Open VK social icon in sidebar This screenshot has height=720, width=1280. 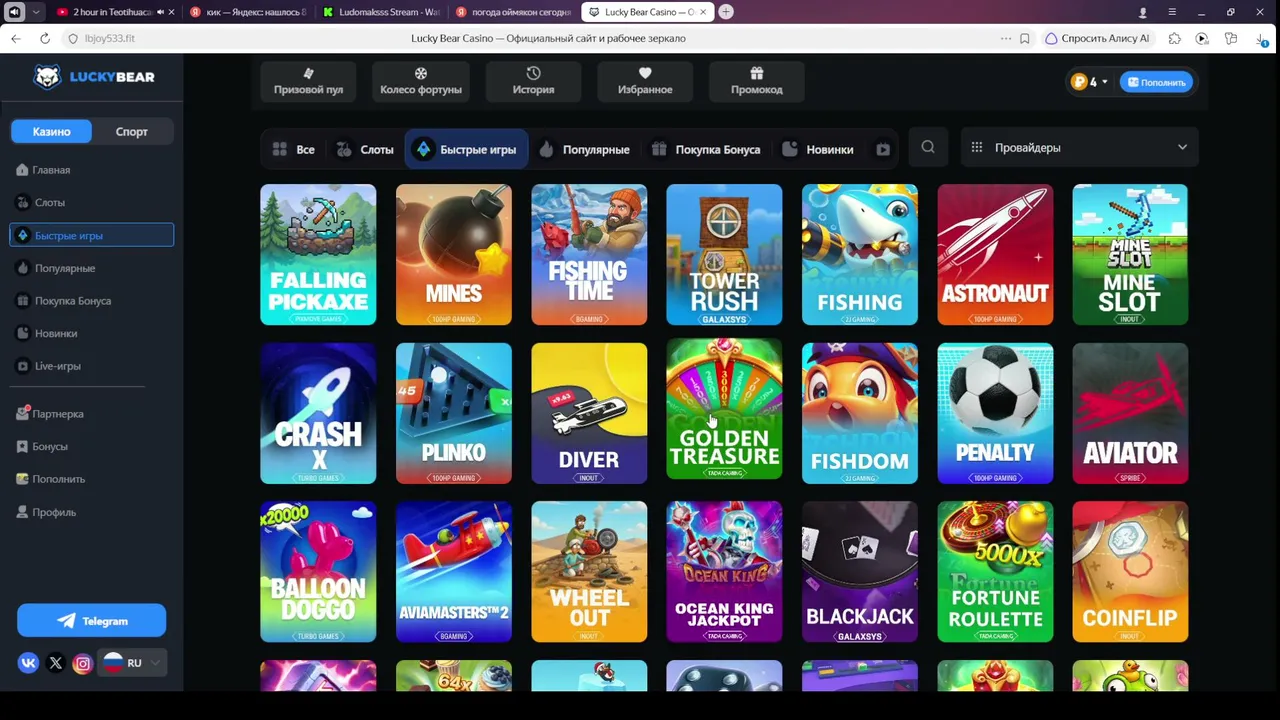(29, 663)
